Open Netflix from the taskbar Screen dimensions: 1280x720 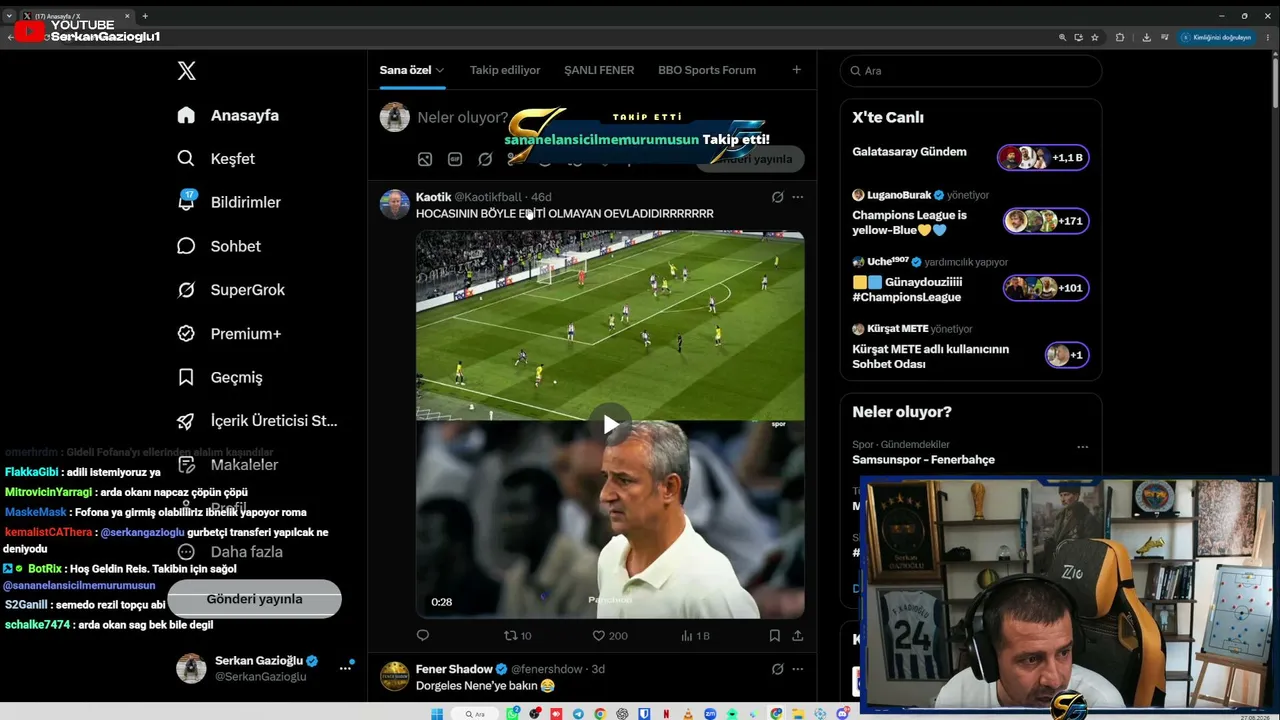point(666,713)
